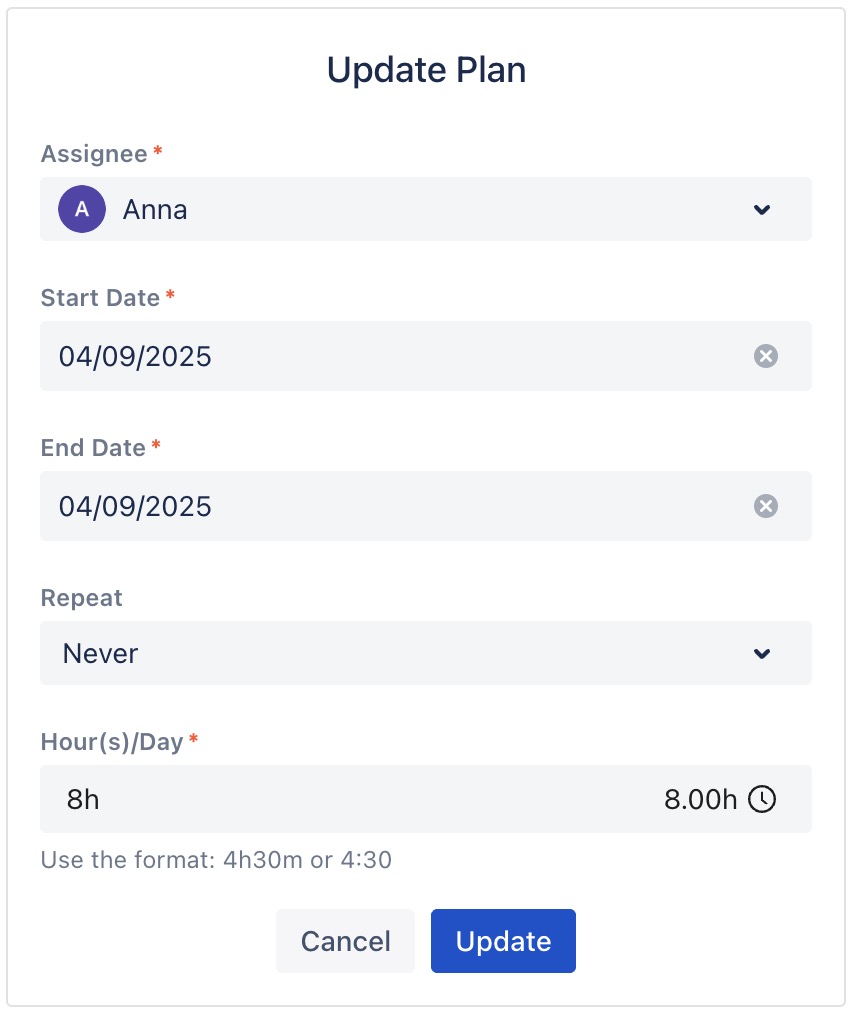The height and width of the screenshot is (1012, 854).
Task: Click the End Date label
Action: 93,448
